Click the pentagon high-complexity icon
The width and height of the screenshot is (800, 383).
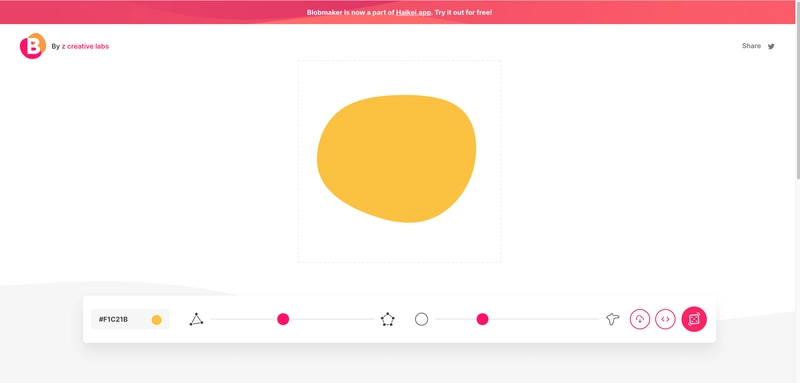[388, 319]
